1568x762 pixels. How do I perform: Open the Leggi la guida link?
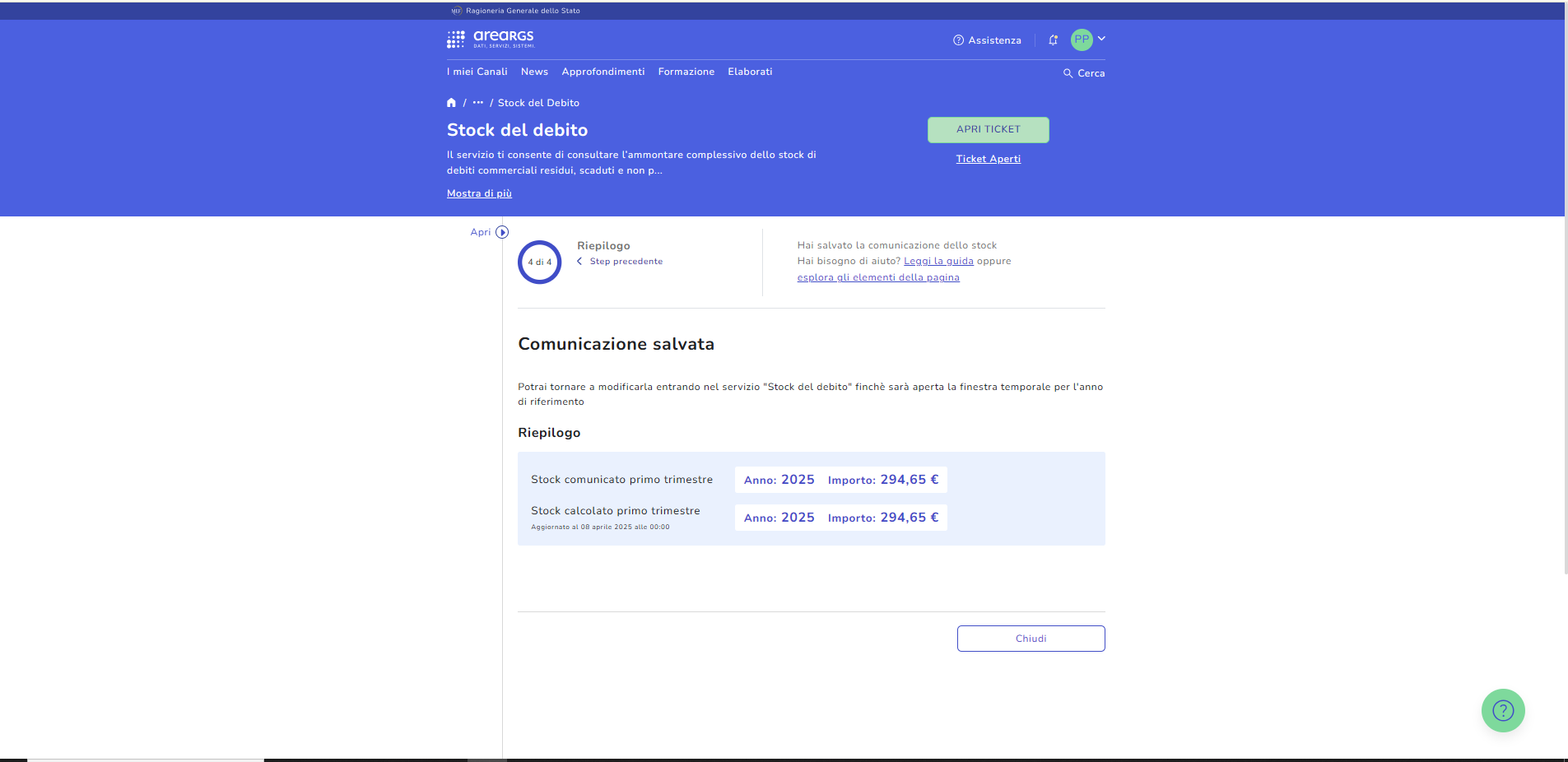938,261
